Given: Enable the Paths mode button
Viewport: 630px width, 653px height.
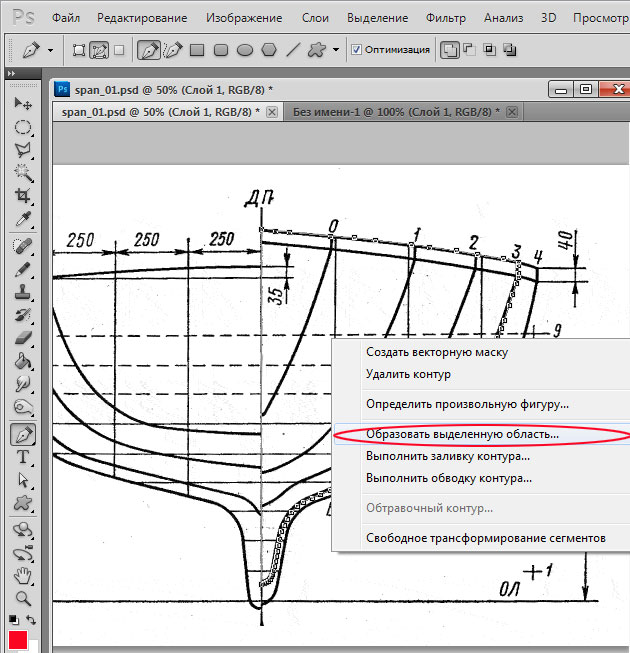Looking at the screenshot, I should (x=99, y=49).
